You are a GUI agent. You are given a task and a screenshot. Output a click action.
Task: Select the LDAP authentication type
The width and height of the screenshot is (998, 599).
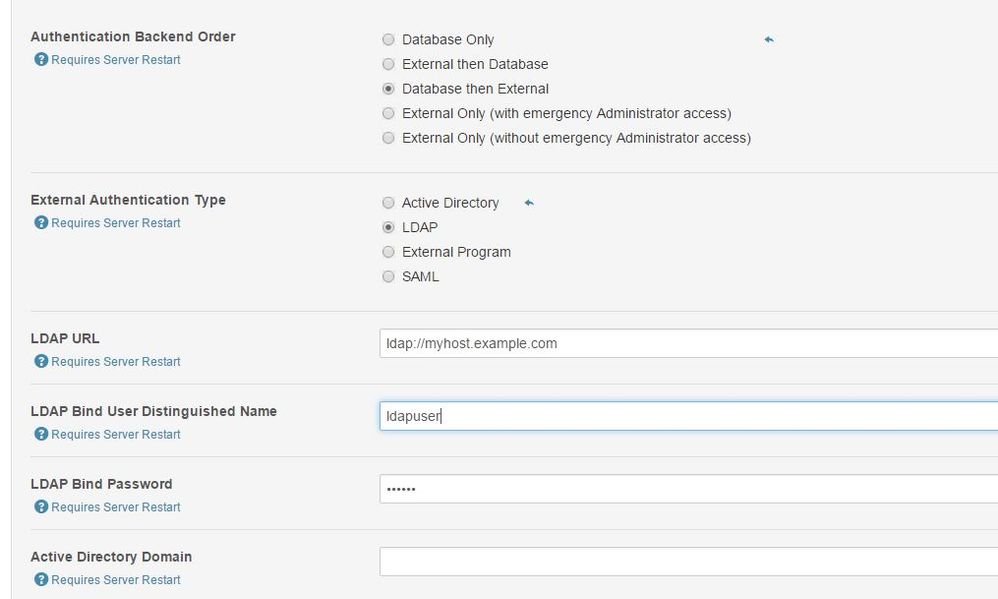point(389,227)
